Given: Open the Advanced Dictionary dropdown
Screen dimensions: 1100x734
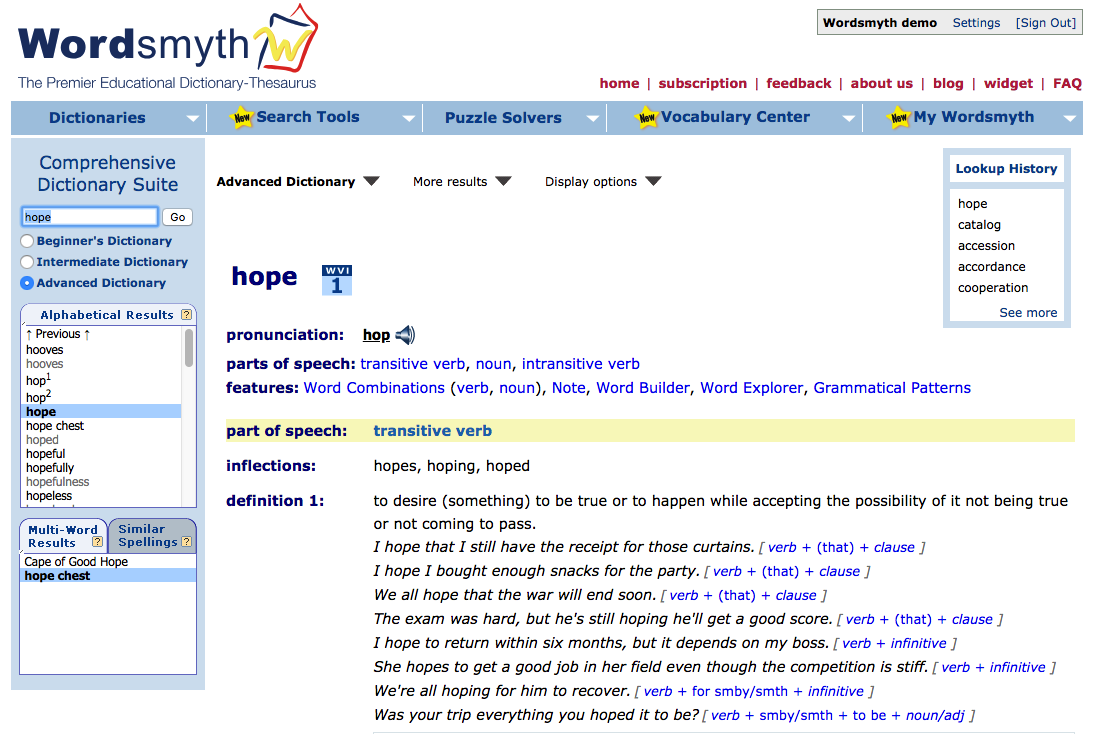Looking at the screenshot, I should point(297,182).
